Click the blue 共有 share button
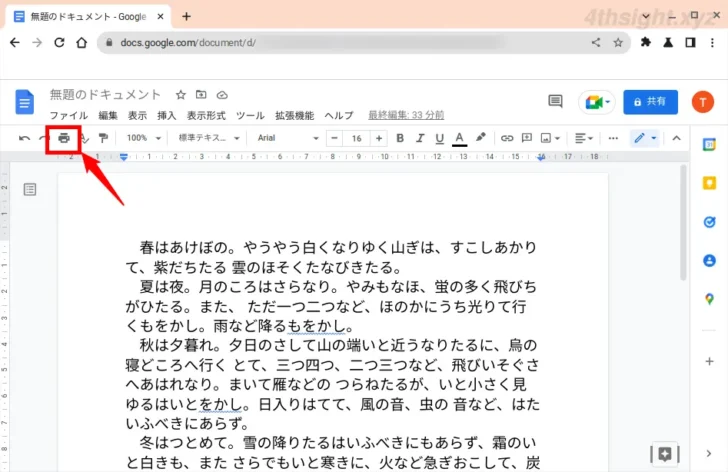Viewport: 728px width, 472px height. click(650, 102)
